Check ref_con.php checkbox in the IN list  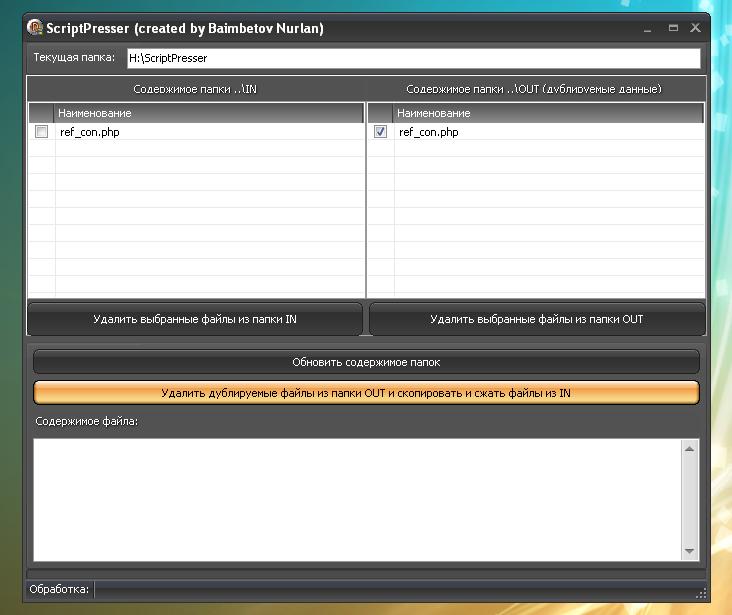coord(41,132)
